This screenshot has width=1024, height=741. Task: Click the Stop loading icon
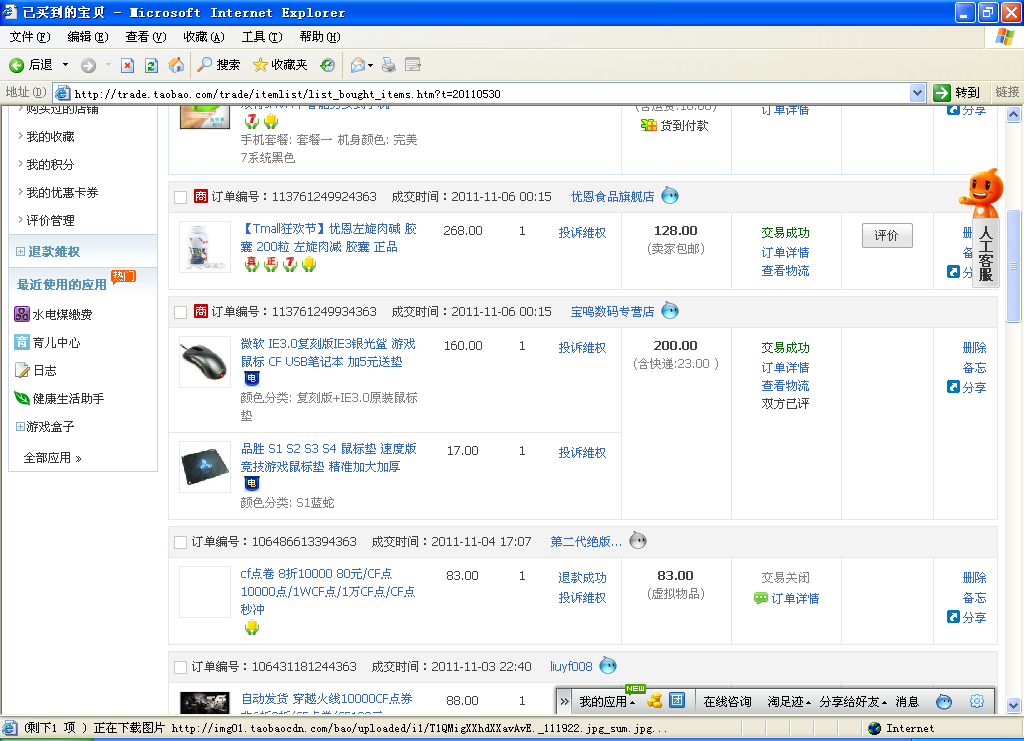click(x=128, y=65)
